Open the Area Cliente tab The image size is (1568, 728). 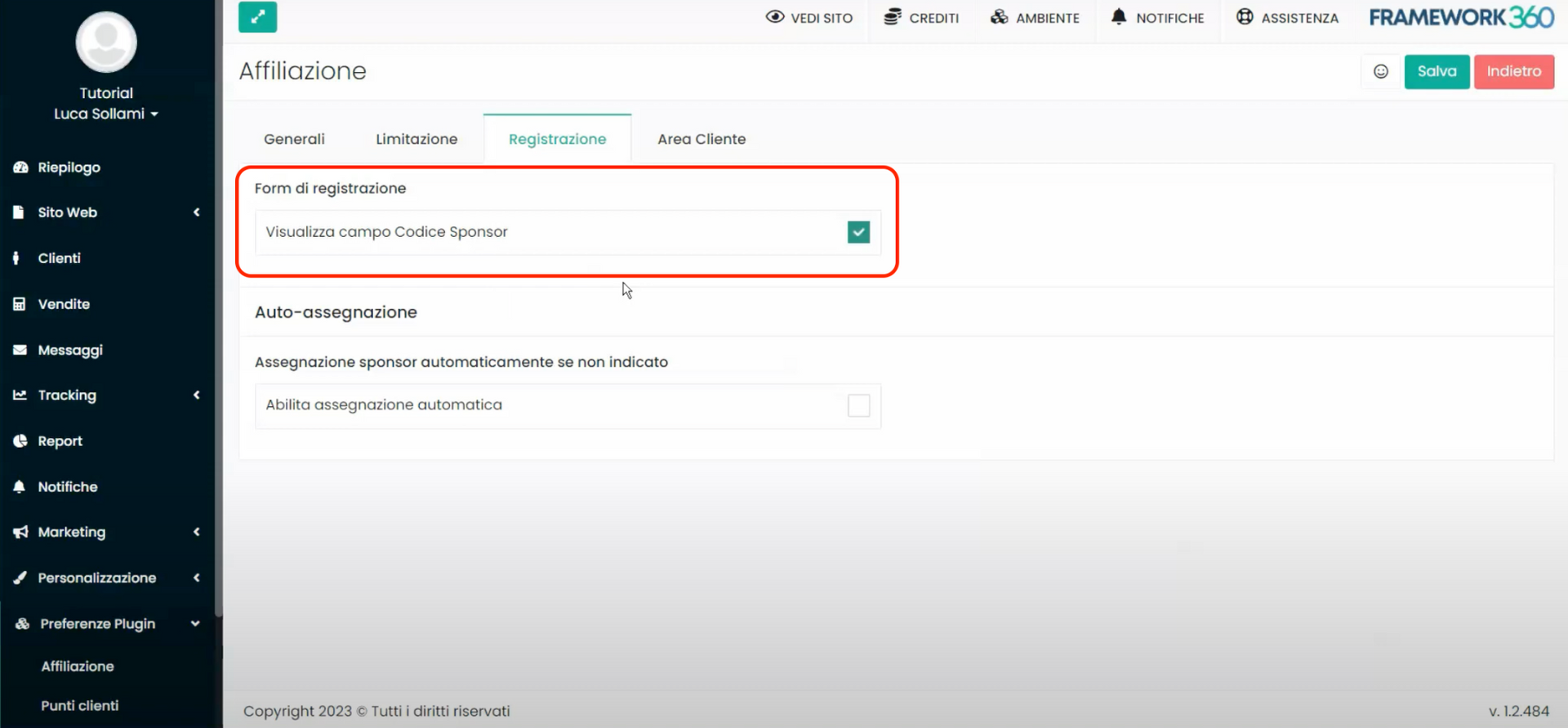pos(702,139)
